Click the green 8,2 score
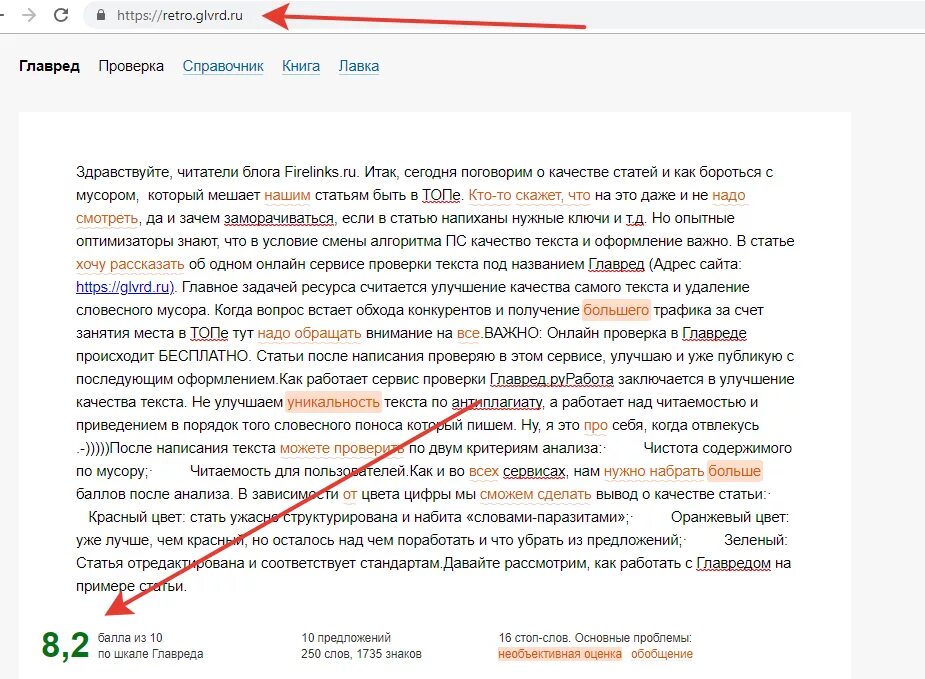Image resolution: width=925 pixels, height=679 pixels. (65, 645)
